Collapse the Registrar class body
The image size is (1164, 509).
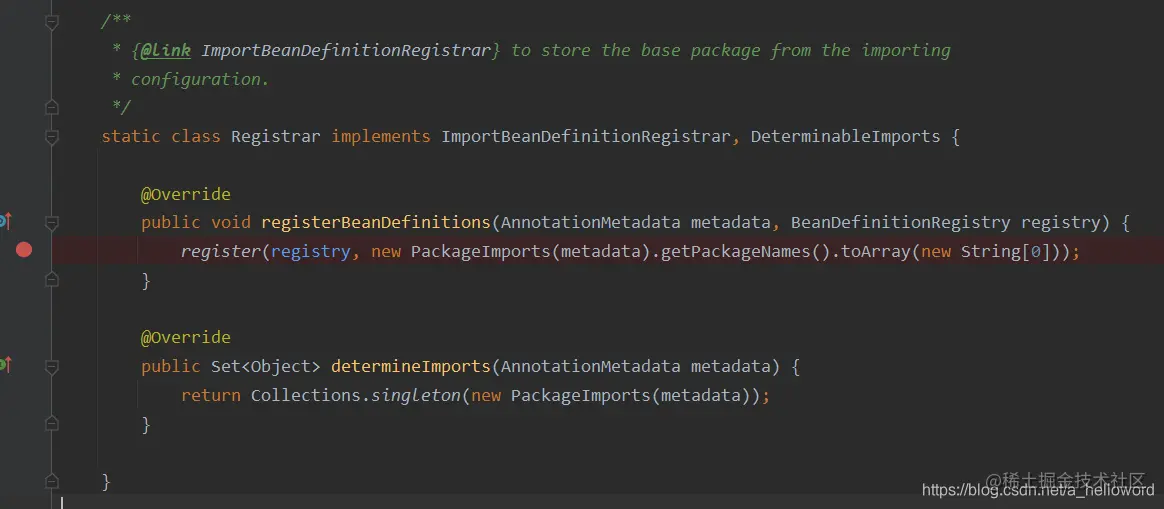(x=51, y=137)
